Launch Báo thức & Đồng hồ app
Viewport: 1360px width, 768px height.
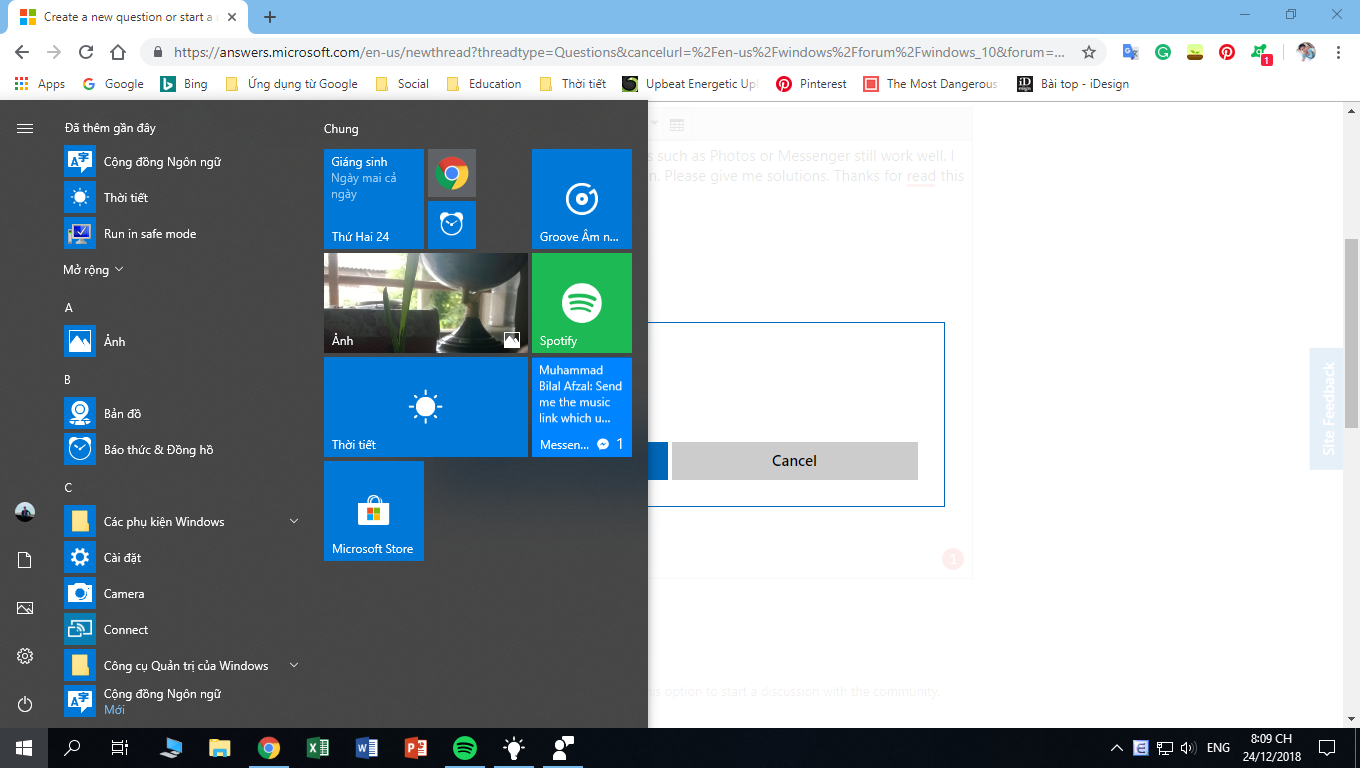(184, 450)
